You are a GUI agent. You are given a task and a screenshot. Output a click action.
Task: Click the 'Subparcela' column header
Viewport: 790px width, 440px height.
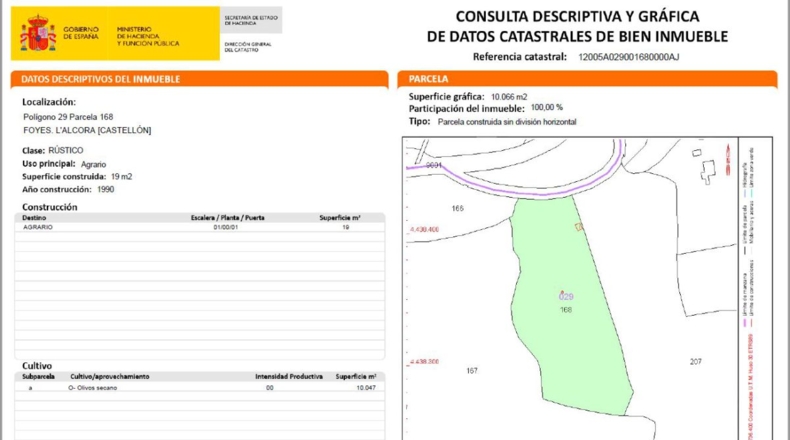point(38,376)
